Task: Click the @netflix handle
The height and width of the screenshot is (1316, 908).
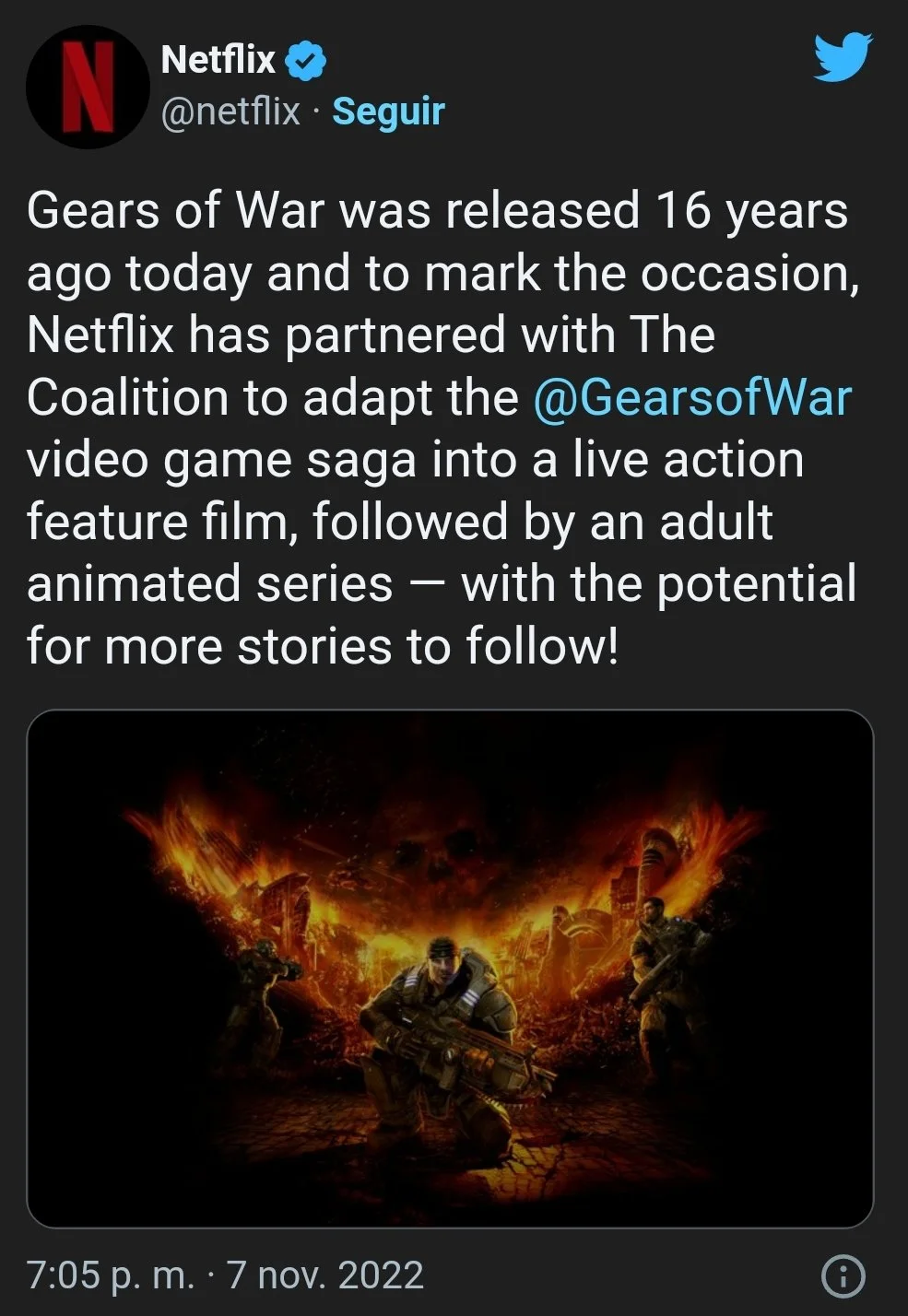Action: (230, 112)
